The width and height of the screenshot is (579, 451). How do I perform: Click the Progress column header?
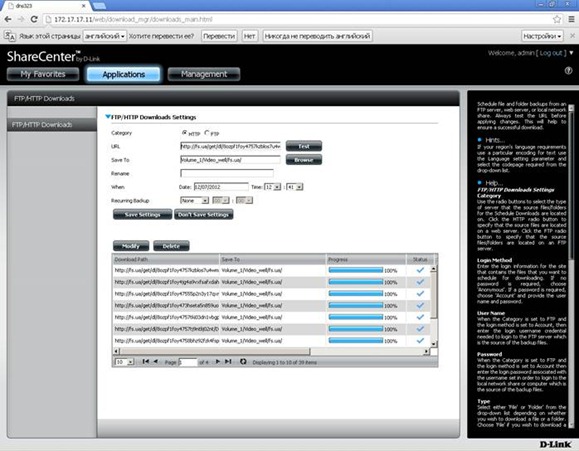click(x=366, y=260)
